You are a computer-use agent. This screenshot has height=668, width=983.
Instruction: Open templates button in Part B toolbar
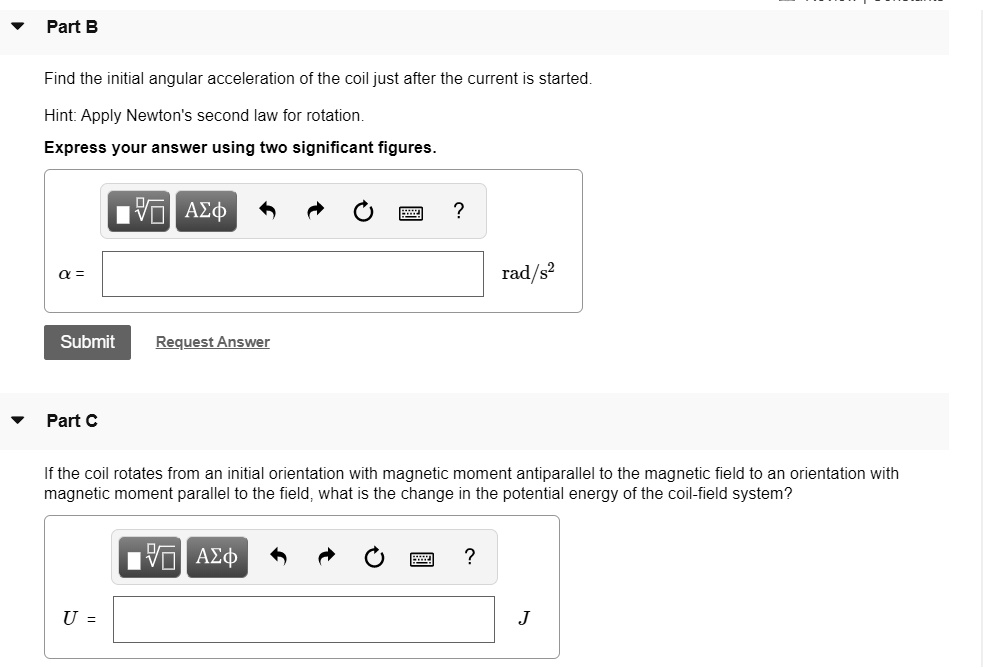pyautogui.click(x=139, y=211)
